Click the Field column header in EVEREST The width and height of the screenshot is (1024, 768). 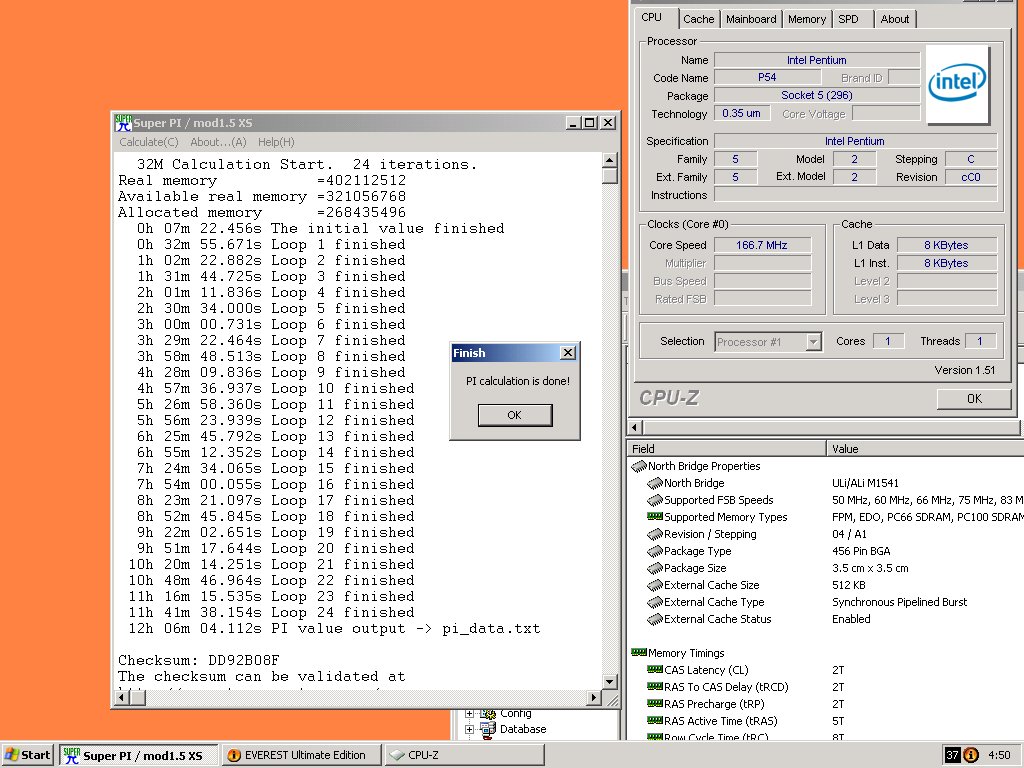point(727,449)
